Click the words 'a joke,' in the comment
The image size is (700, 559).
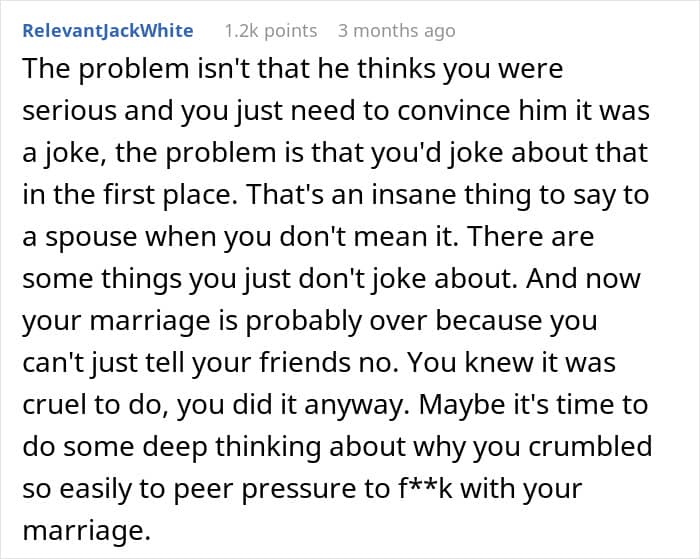[64, 153]
